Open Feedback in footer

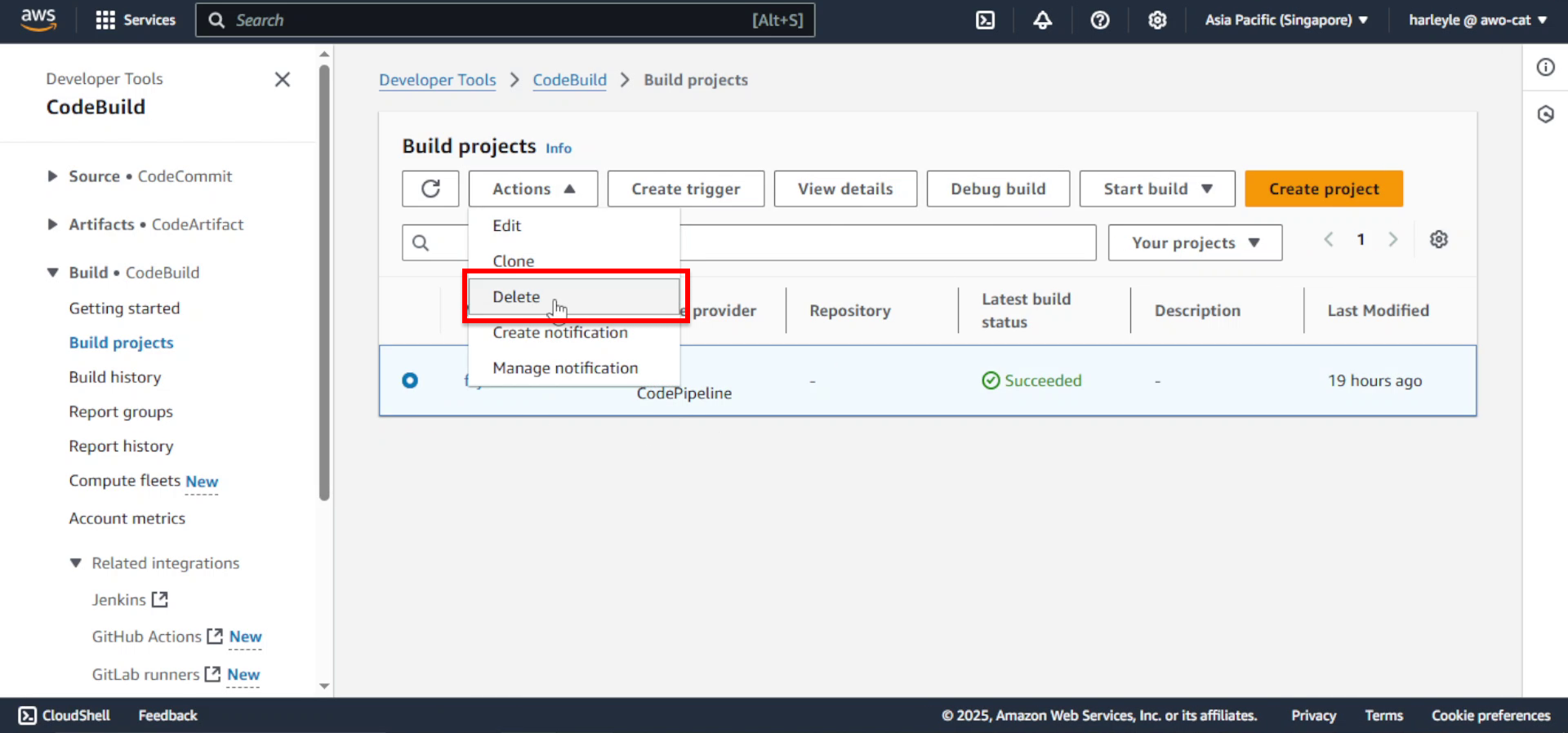pyautogui.click(x=167, y=716)
